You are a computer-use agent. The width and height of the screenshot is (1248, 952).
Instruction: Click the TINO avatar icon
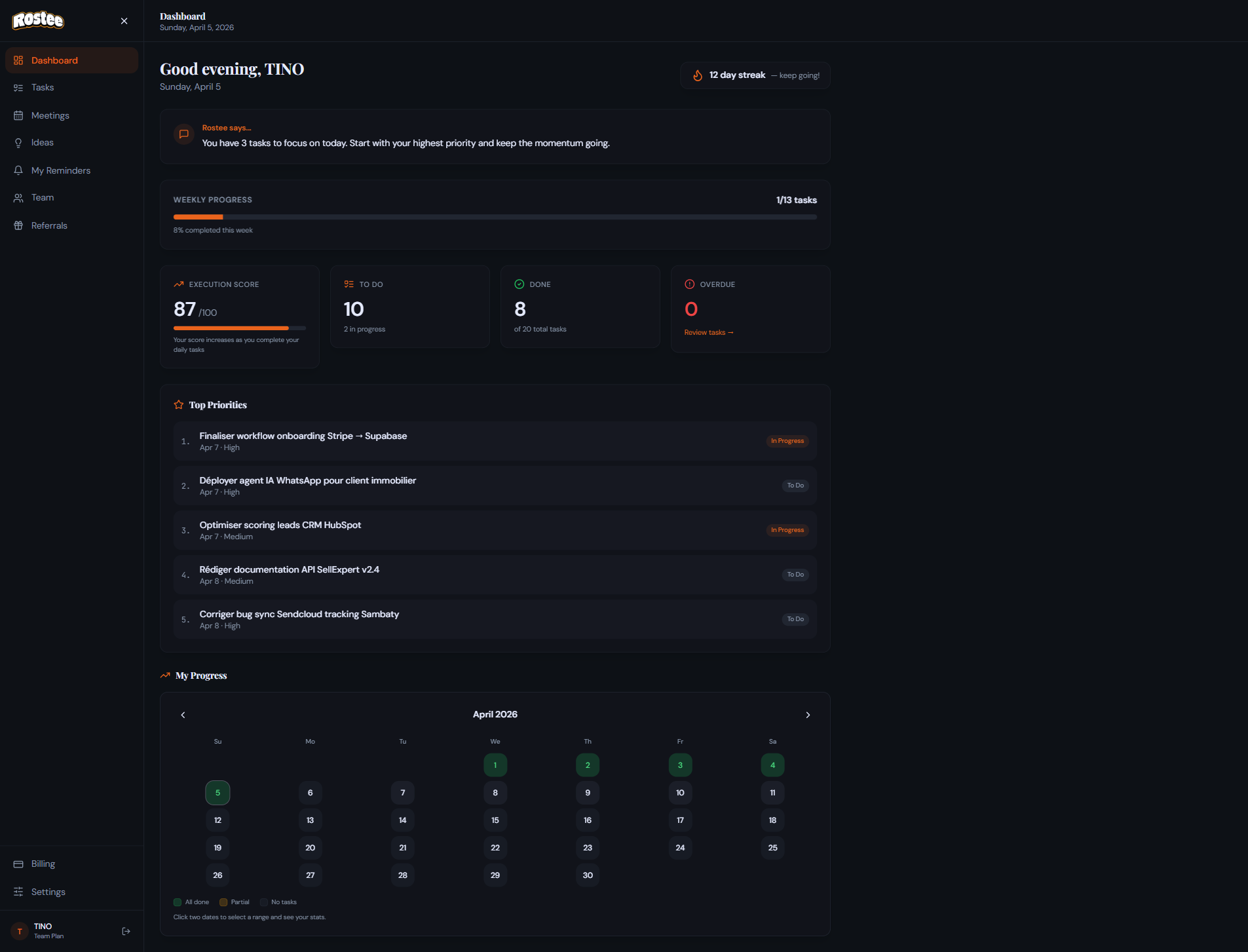[x=20, y=931]
